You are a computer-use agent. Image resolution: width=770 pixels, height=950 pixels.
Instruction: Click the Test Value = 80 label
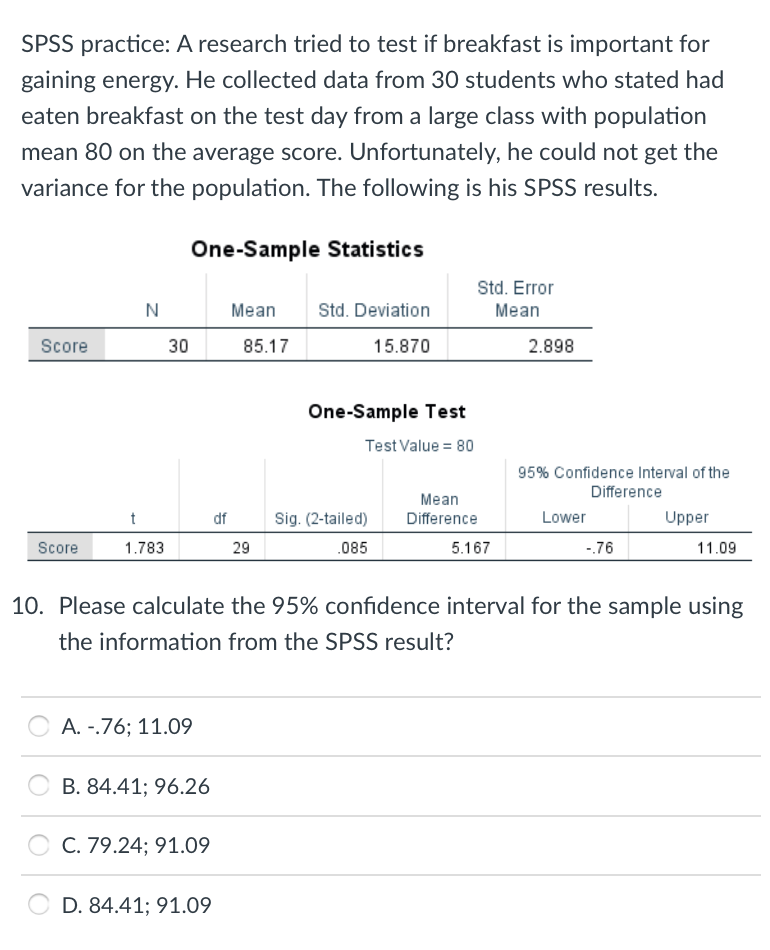point(422,446)
